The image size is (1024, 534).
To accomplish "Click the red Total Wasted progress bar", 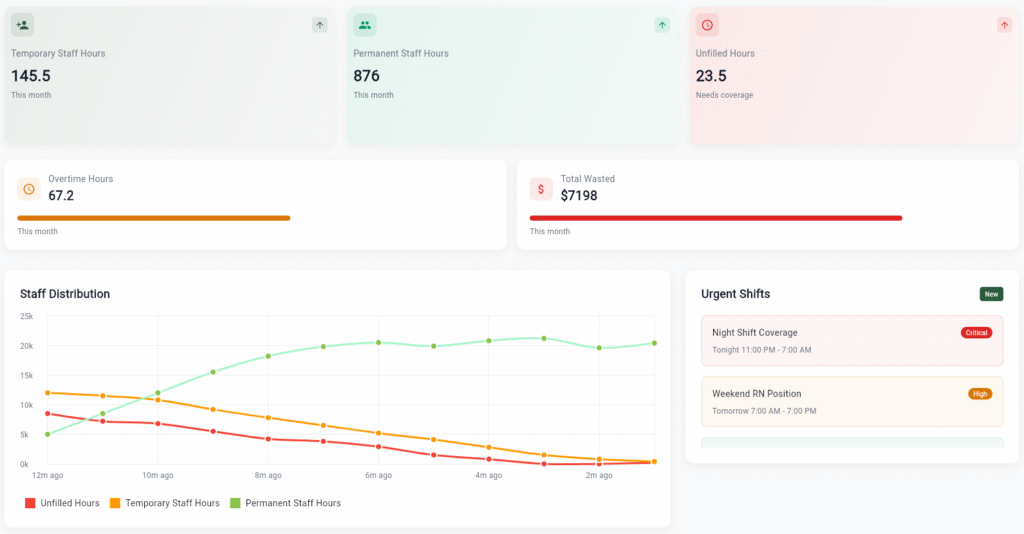I will click(x=715, y=217).
